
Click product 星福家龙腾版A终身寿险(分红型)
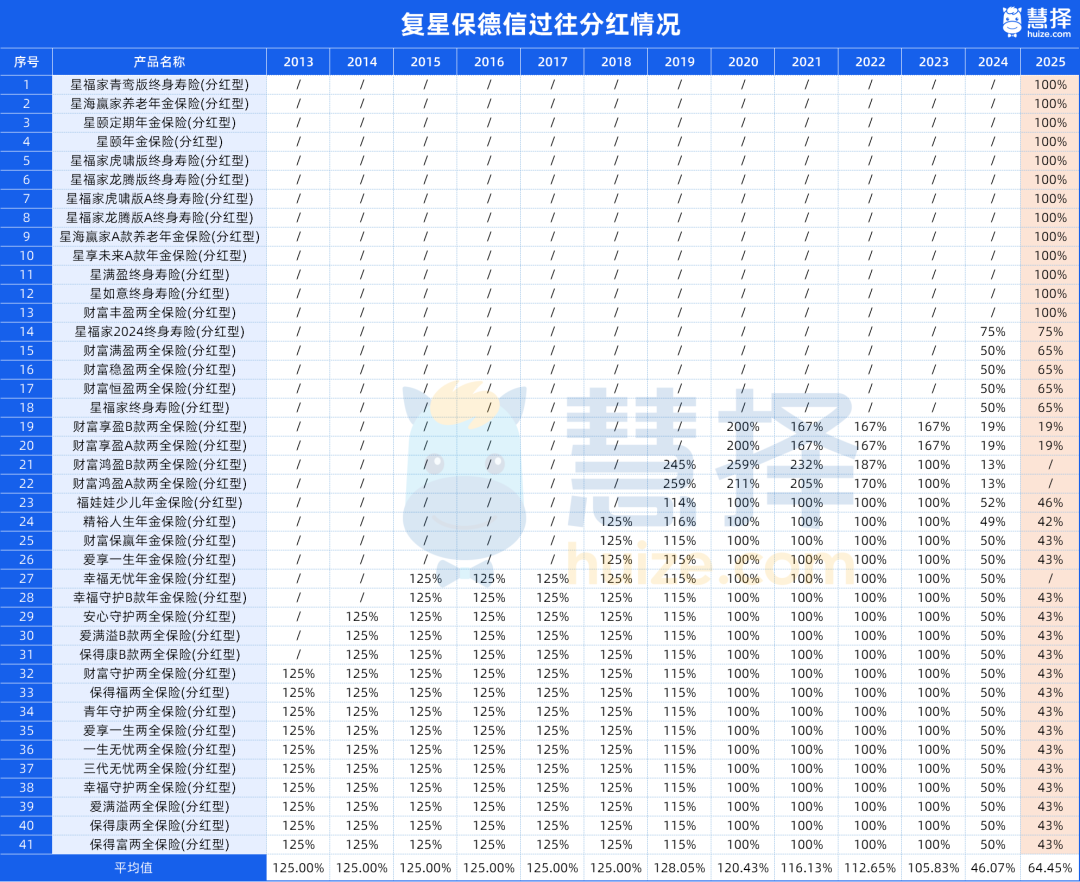[159, 218]
